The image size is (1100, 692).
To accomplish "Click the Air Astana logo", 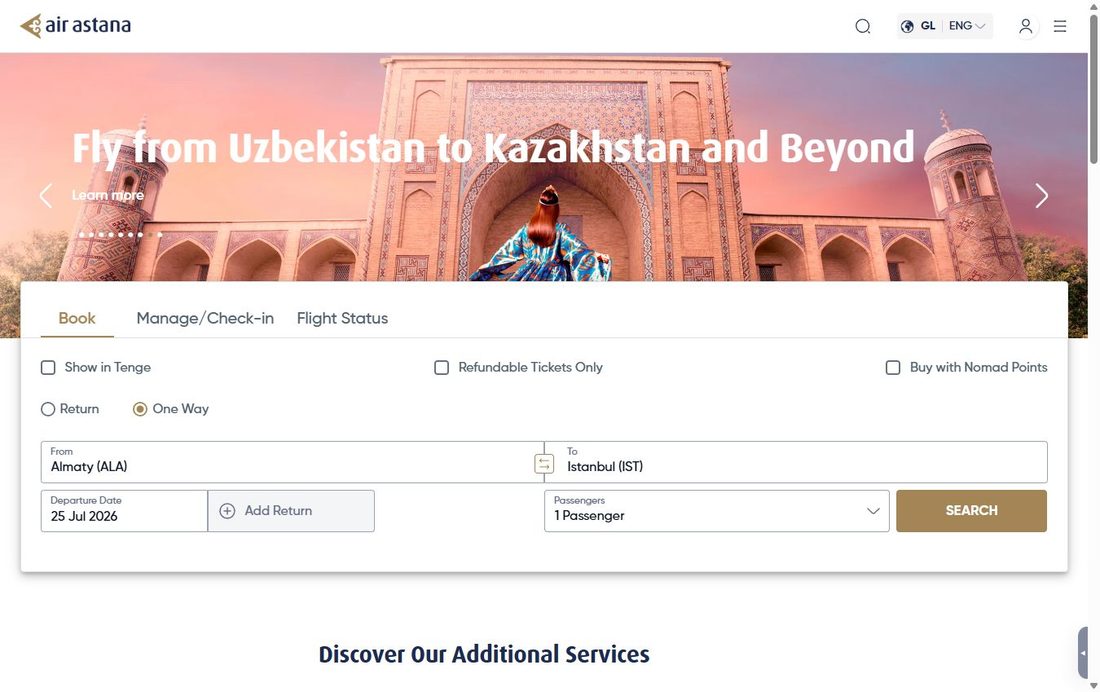I will 75,26.
